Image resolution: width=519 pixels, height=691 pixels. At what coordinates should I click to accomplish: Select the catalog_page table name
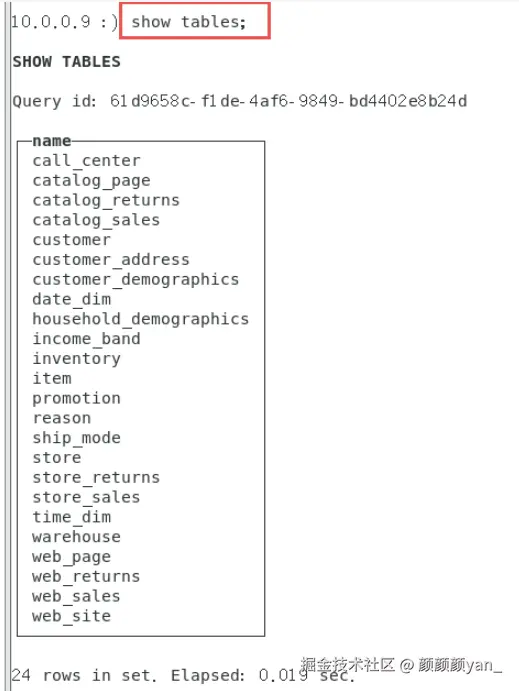pos(91,181)
